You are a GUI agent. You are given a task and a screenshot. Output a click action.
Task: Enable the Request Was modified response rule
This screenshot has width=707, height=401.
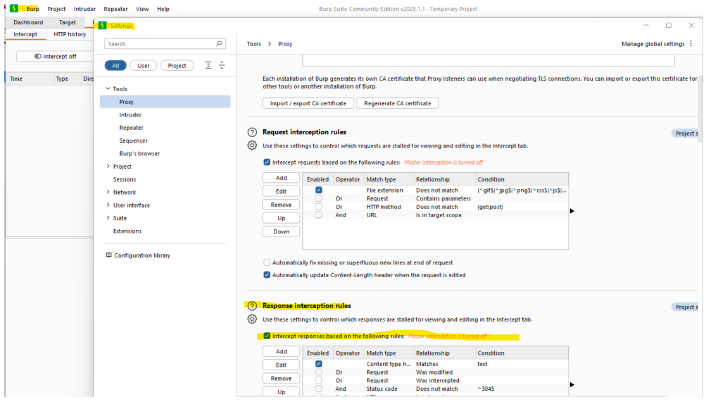(x=319, y=372)
